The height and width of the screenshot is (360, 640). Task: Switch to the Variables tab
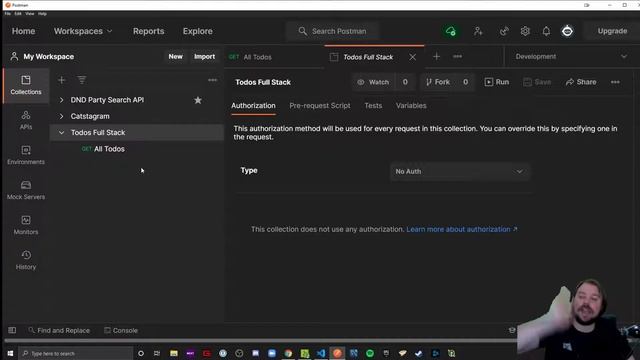coord(411,106)
